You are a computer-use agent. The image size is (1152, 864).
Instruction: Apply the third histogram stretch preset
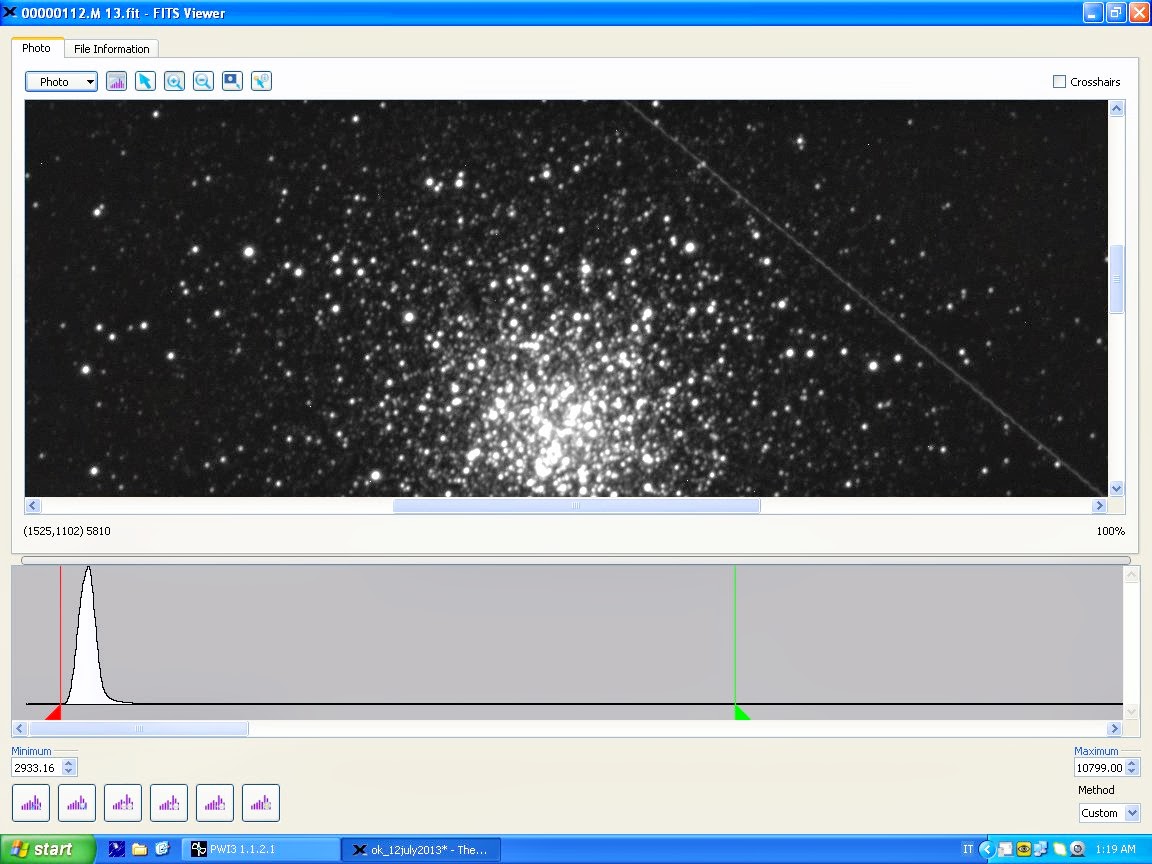[x=122, y=802]
